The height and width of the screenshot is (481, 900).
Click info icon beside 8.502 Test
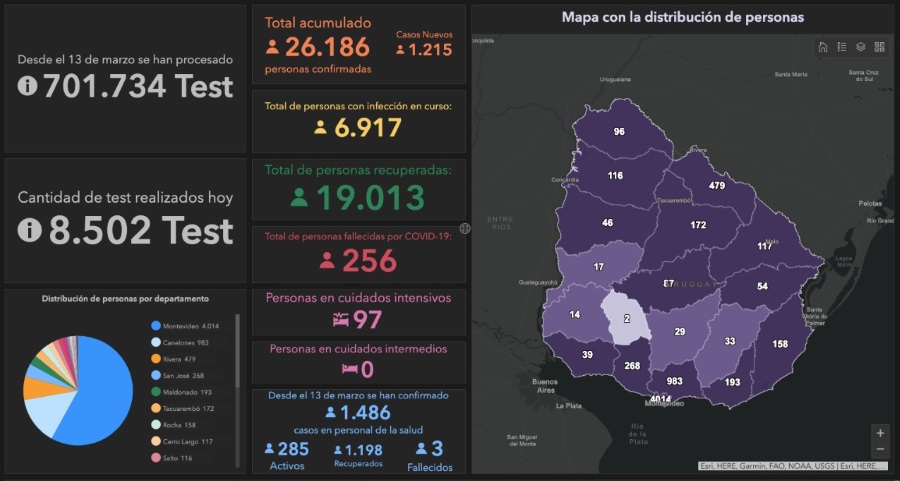coord(30,230)
